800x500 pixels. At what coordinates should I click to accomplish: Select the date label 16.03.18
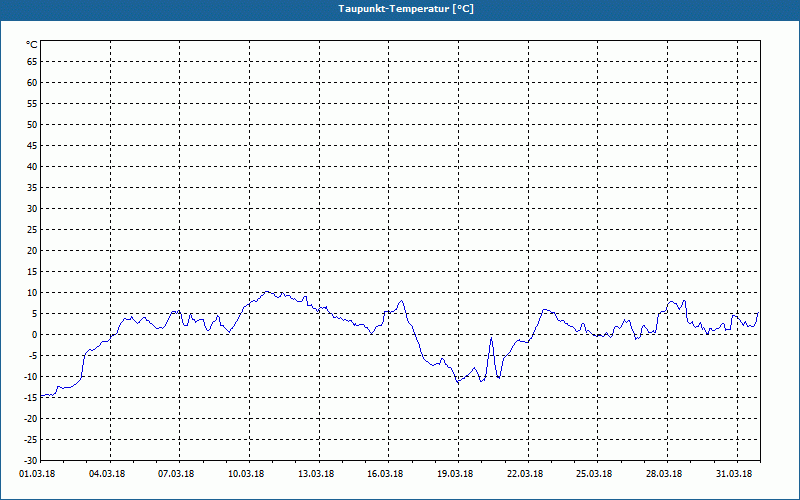385,474
